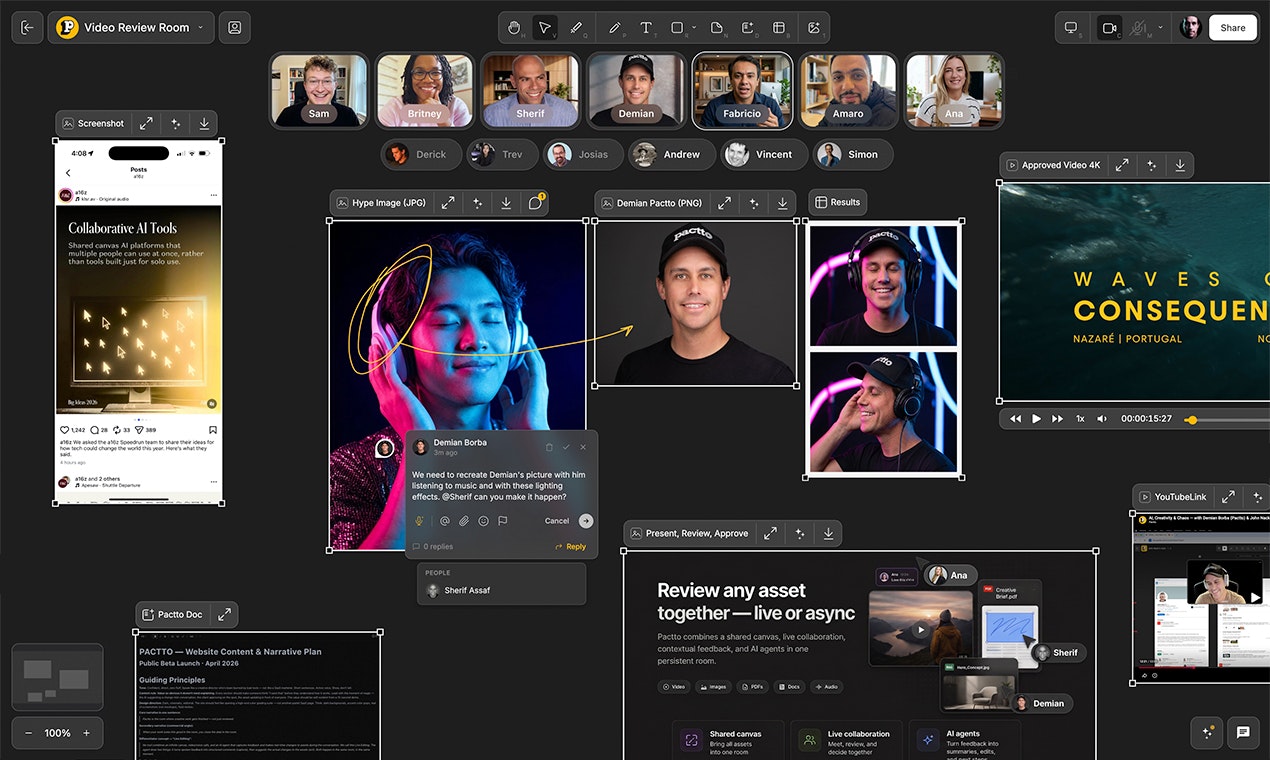Expand shape tool options chevron
Screen dimensions: 1270x760
(693, 27)
